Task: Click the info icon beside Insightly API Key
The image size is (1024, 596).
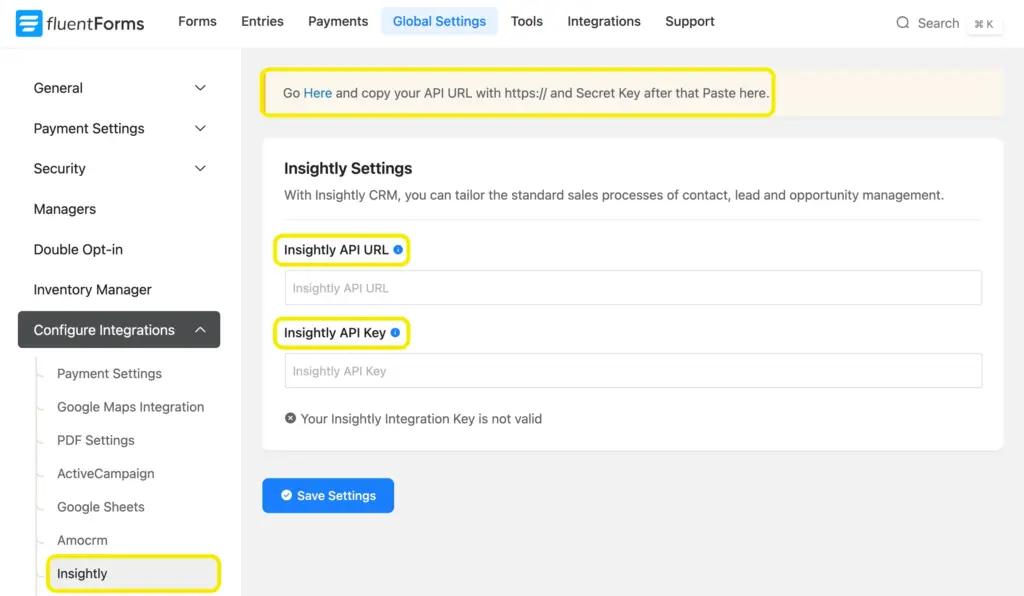Action: coord(394,331)
